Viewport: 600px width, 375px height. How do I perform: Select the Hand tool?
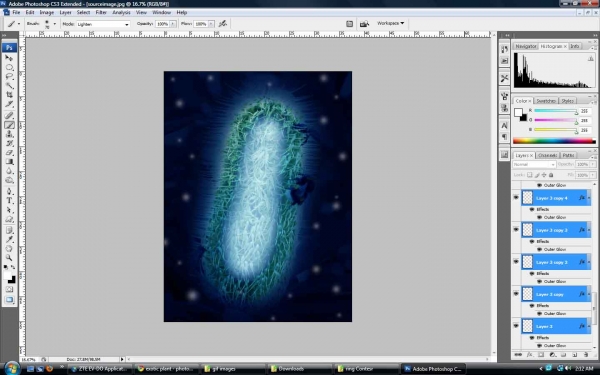9,249
